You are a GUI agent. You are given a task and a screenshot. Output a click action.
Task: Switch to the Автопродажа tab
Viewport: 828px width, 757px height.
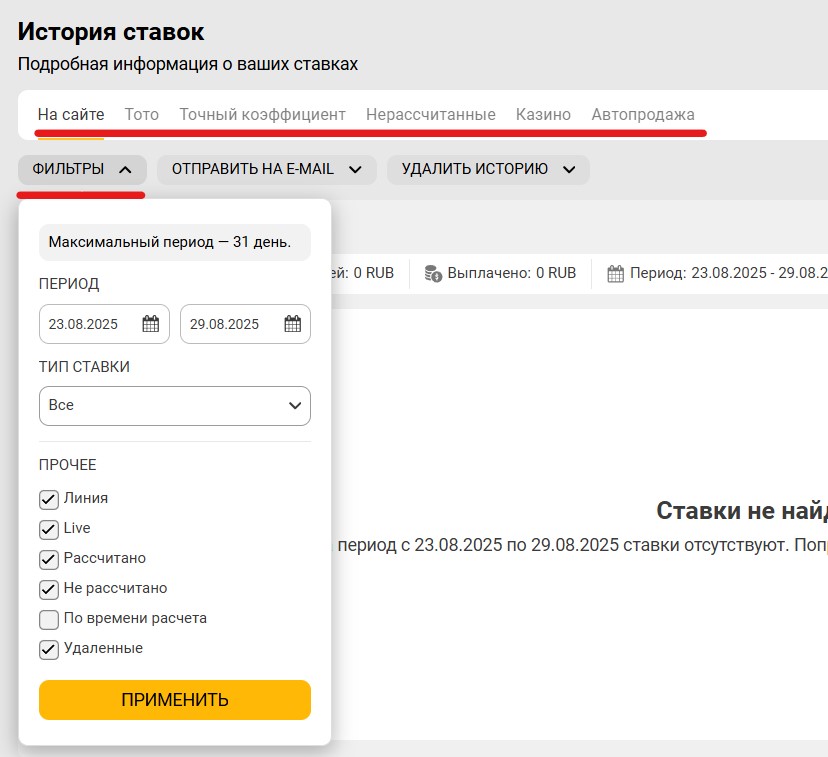643,114
